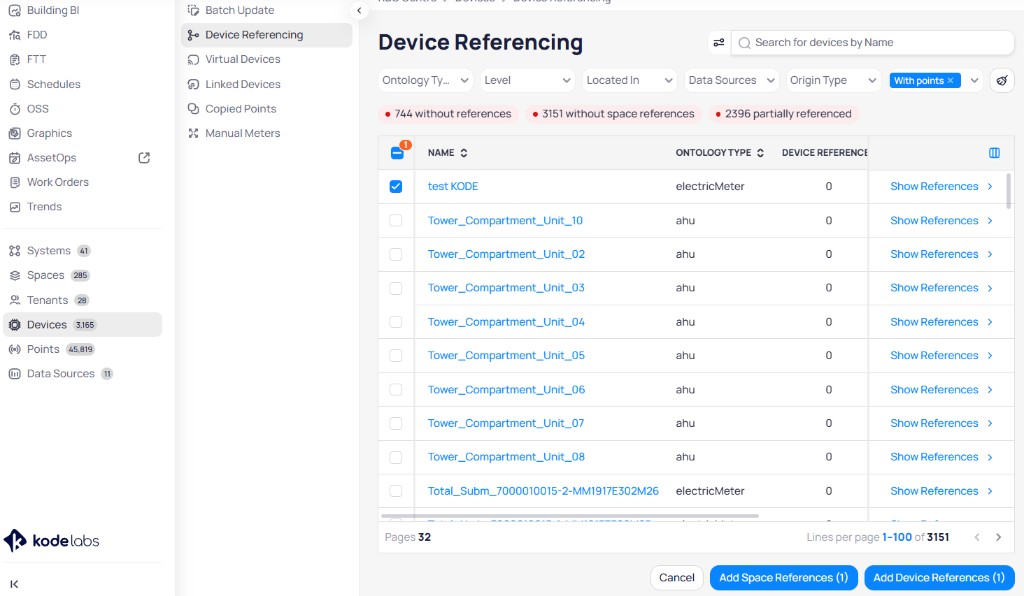This screenshot has height=596, width=1024.
Task: Click the Linked Devices icon
Action: click(x=193, y=84)
